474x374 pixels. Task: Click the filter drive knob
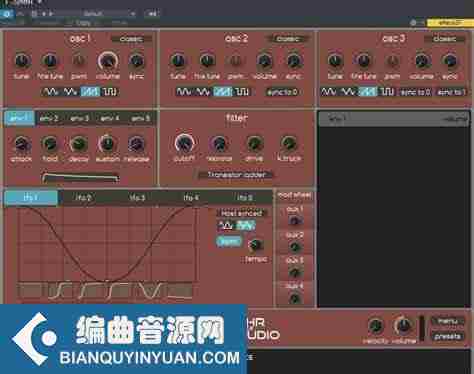coord(254,144)
